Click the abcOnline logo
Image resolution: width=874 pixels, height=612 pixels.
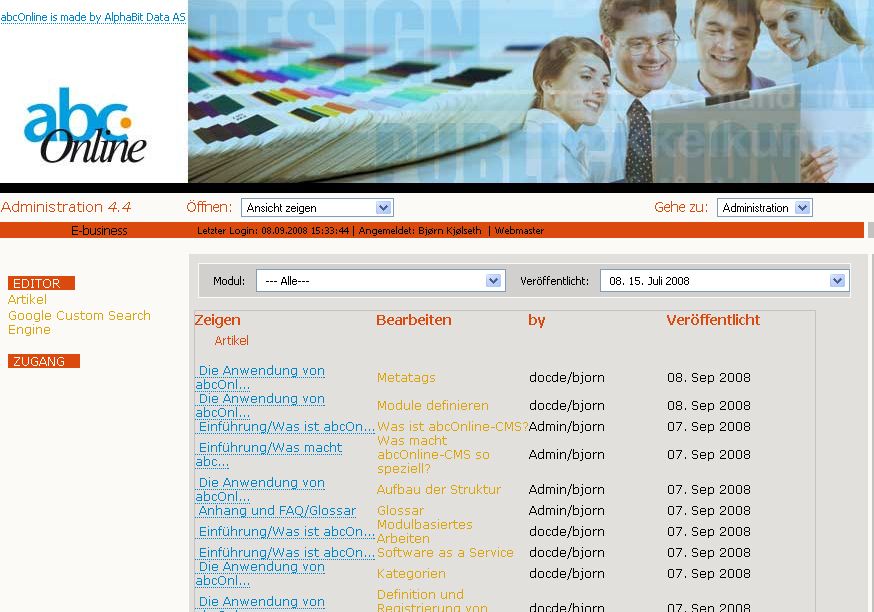85,126
